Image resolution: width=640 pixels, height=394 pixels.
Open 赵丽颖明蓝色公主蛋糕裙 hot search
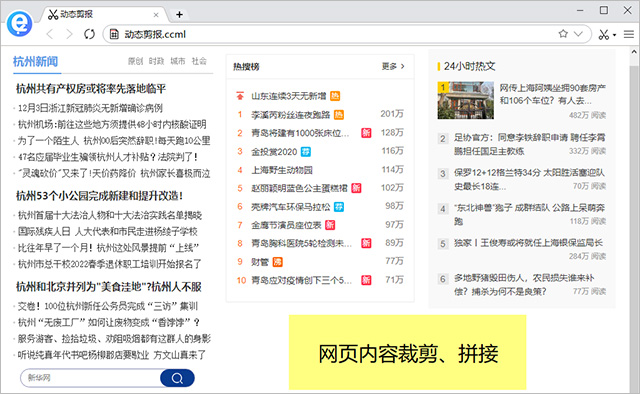299,188
